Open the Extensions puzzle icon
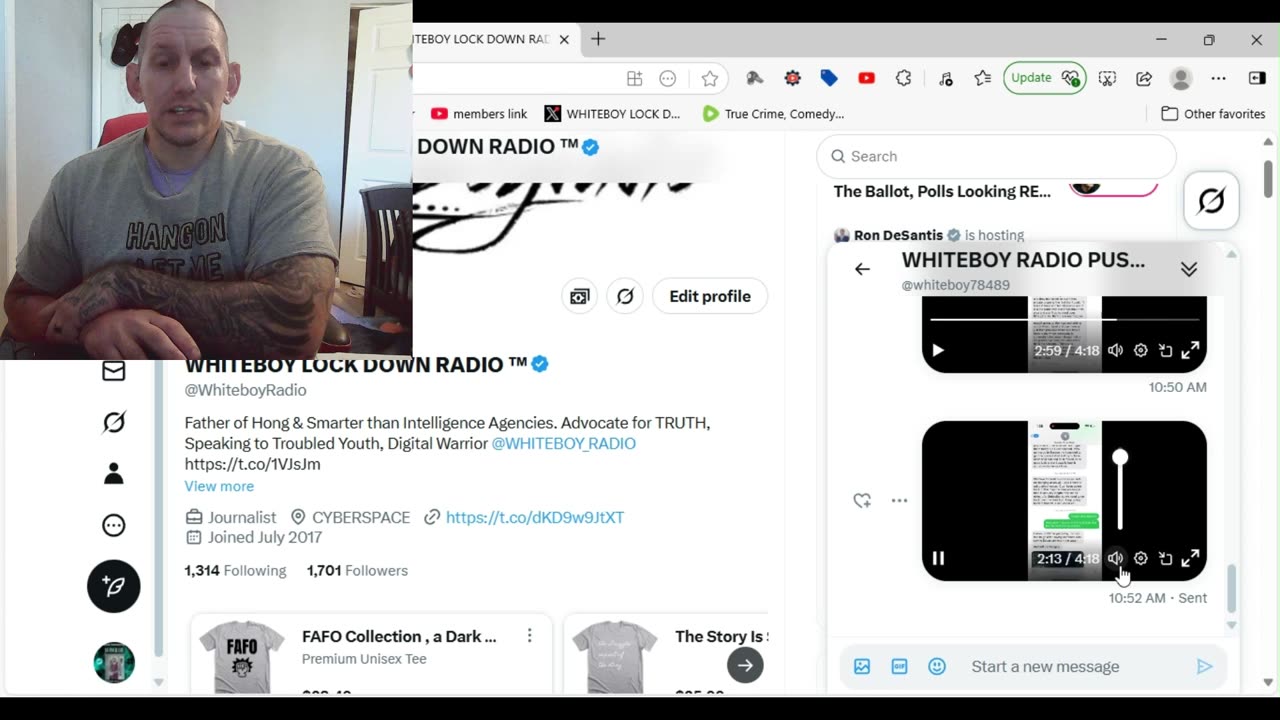This screenshot has height=720, width=1280. coord(903,78)
